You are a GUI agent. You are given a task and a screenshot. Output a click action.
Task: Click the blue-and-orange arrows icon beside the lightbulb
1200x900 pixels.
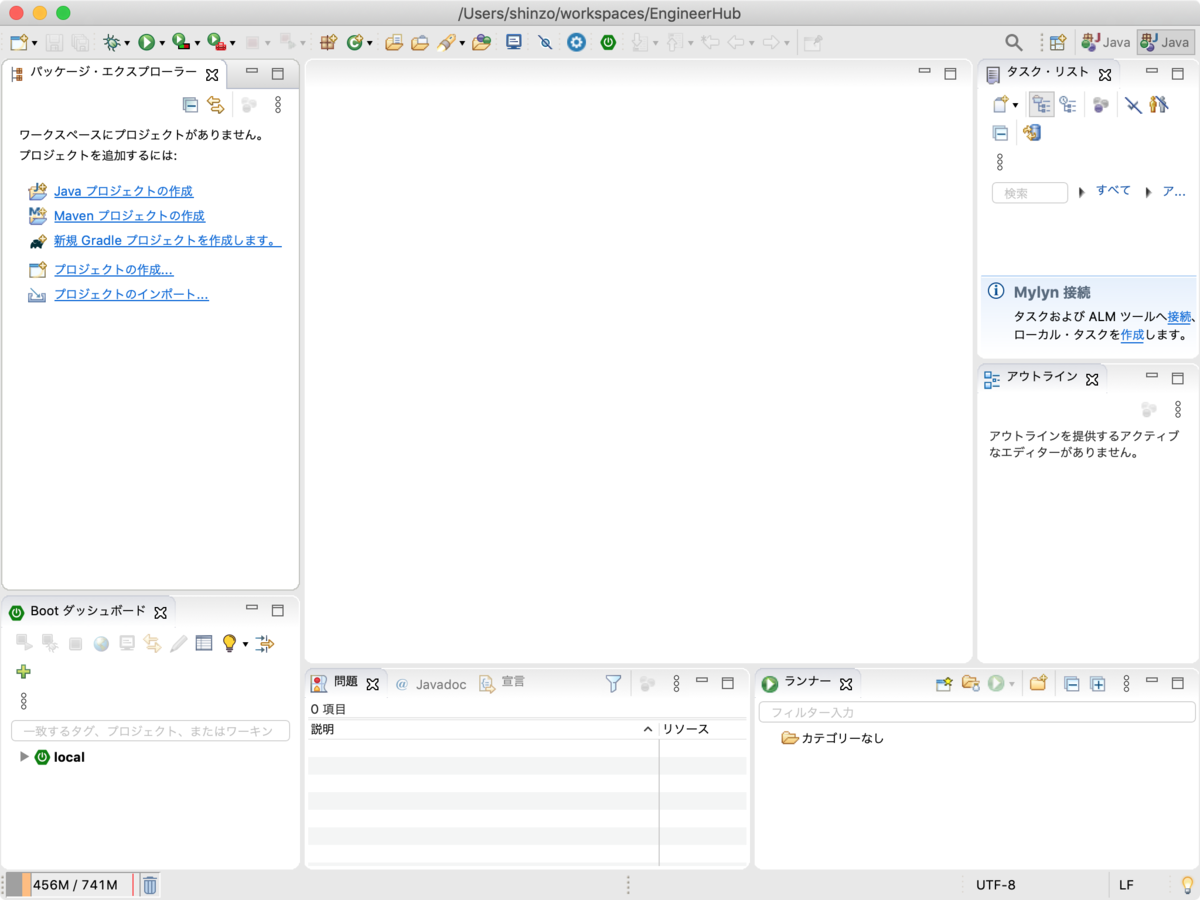264,644
